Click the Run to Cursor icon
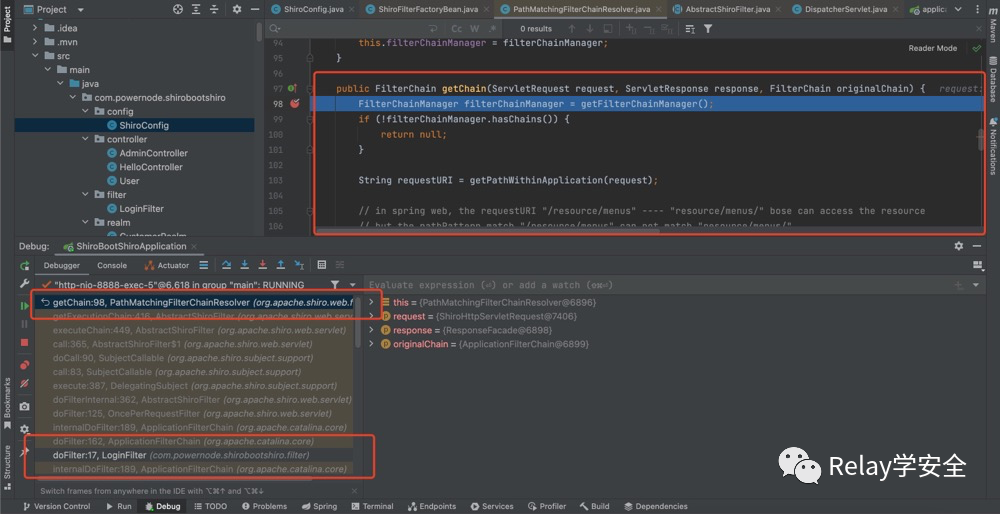 coord(298,265)
